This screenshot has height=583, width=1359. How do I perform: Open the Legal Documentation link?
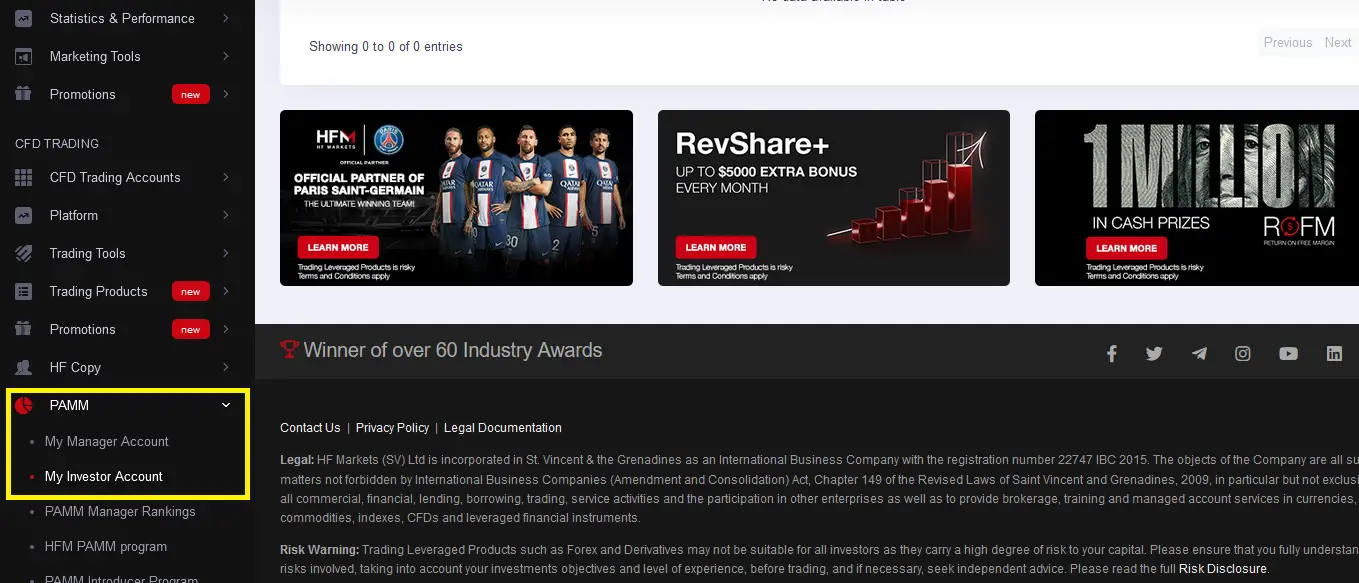click(x=503, y=428)
